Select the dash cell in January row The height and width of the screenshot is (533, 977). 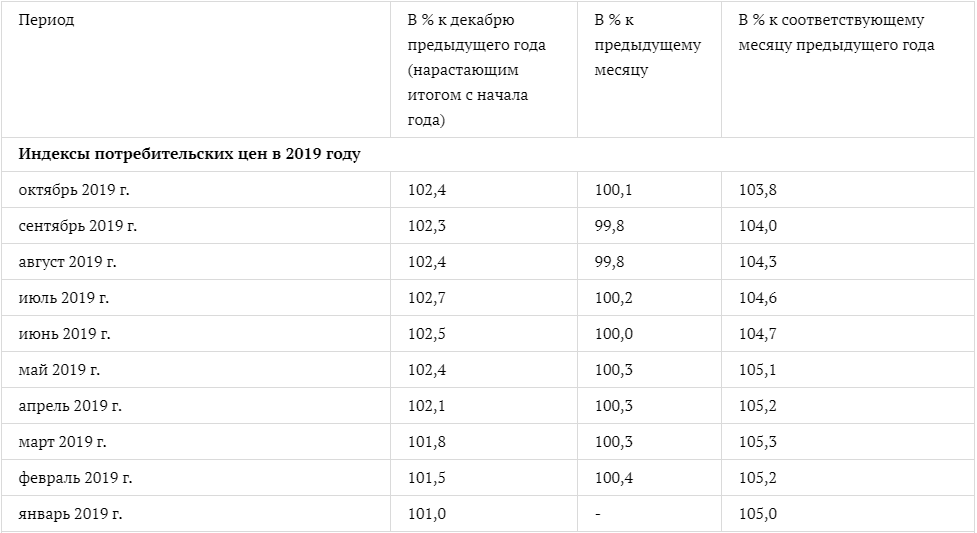click(x=597, y=514)
